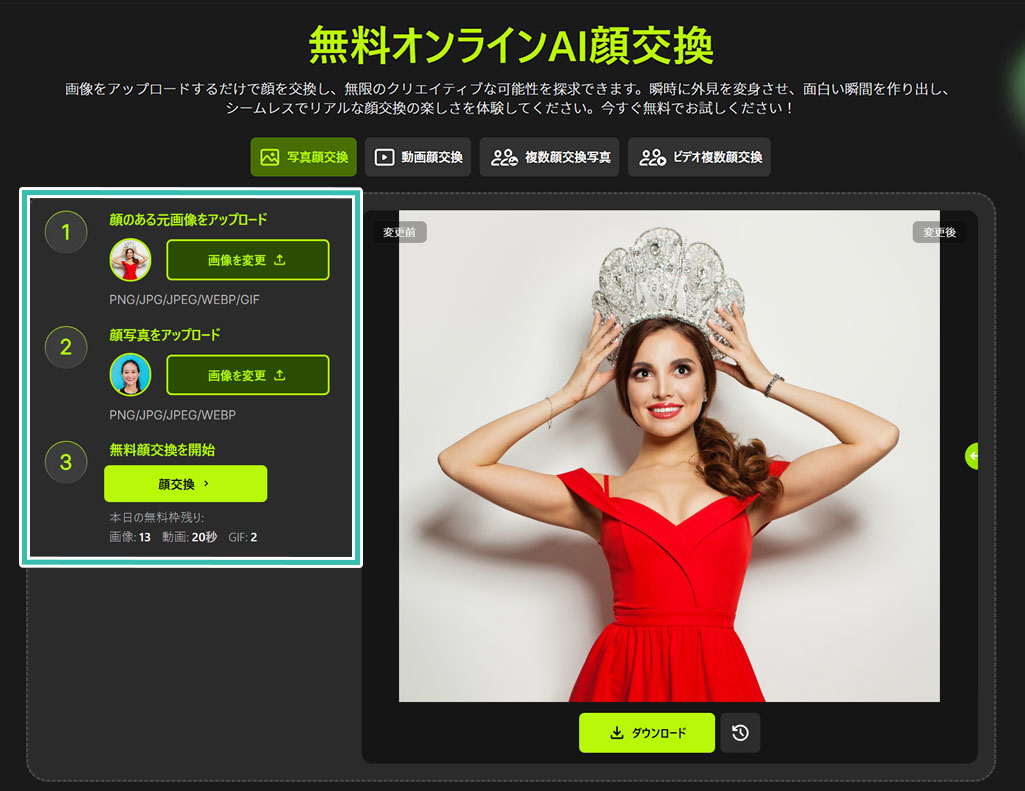
Task: Click the download arrow icon on ダウンロード
Action: (x=616, y=733)
